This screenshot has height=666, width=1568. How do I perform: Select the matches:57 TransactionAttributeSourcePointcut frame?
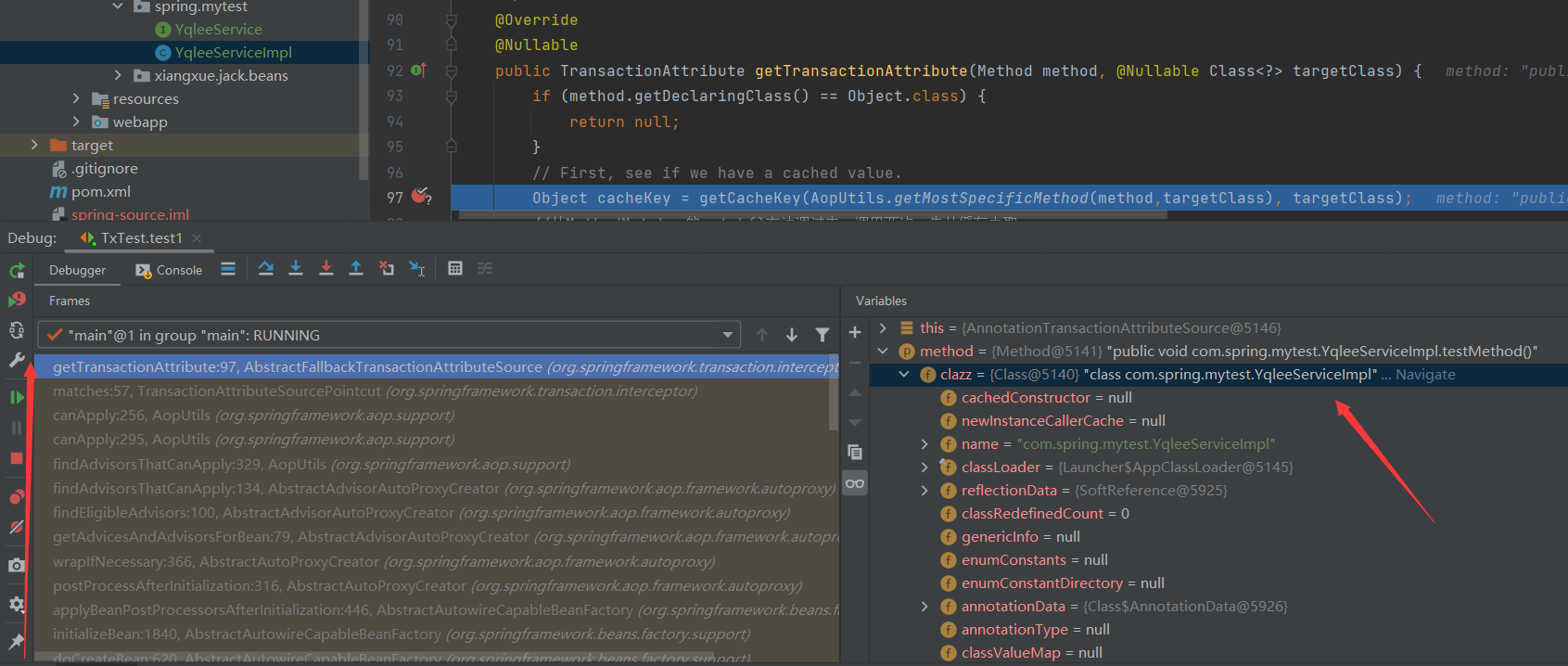(436, 391)
